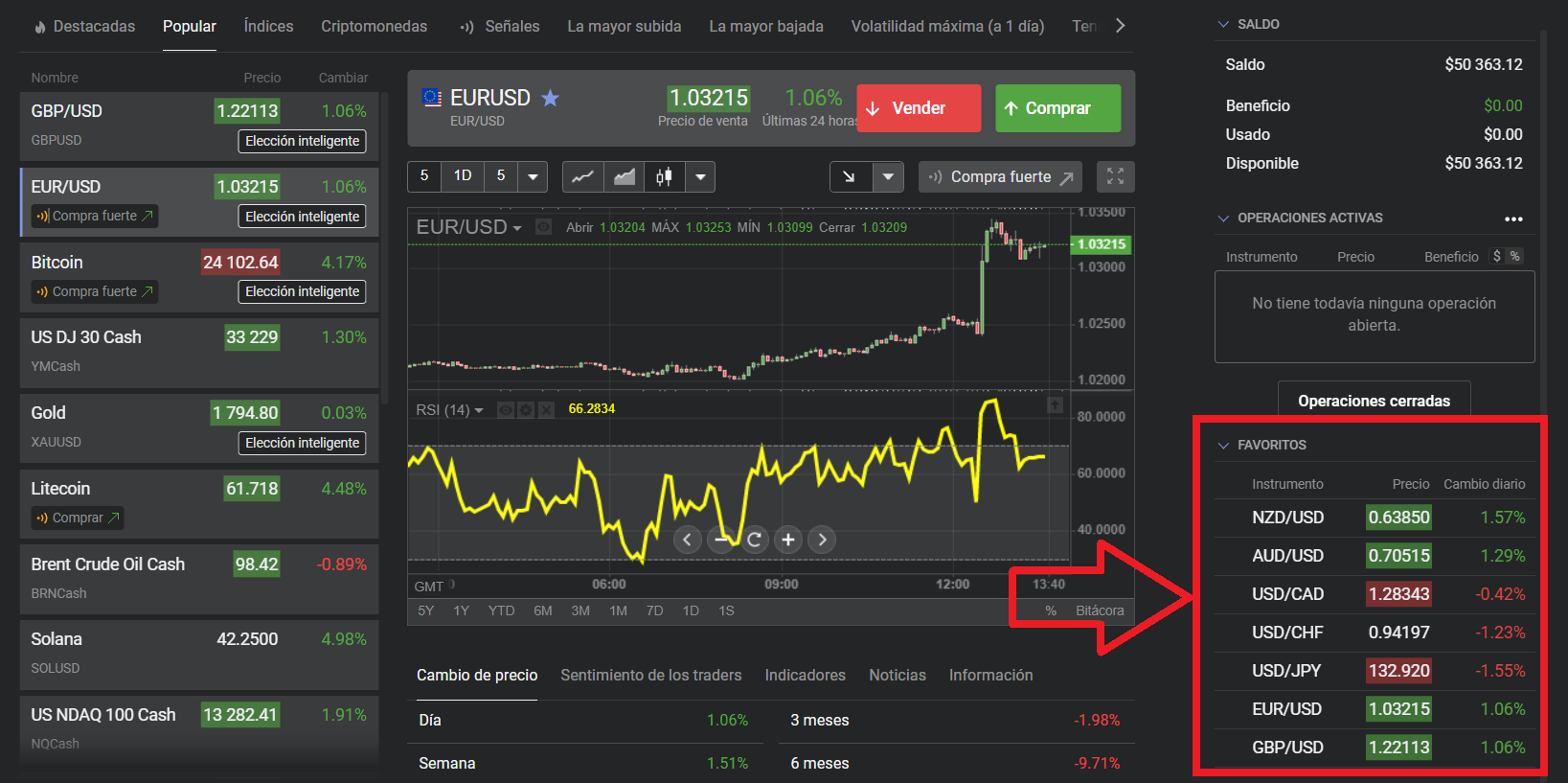The width and height of the screenshot is (1568, 783).
Task: Select USD/JPY in the favorites list
Action: tap(1286, 671)
